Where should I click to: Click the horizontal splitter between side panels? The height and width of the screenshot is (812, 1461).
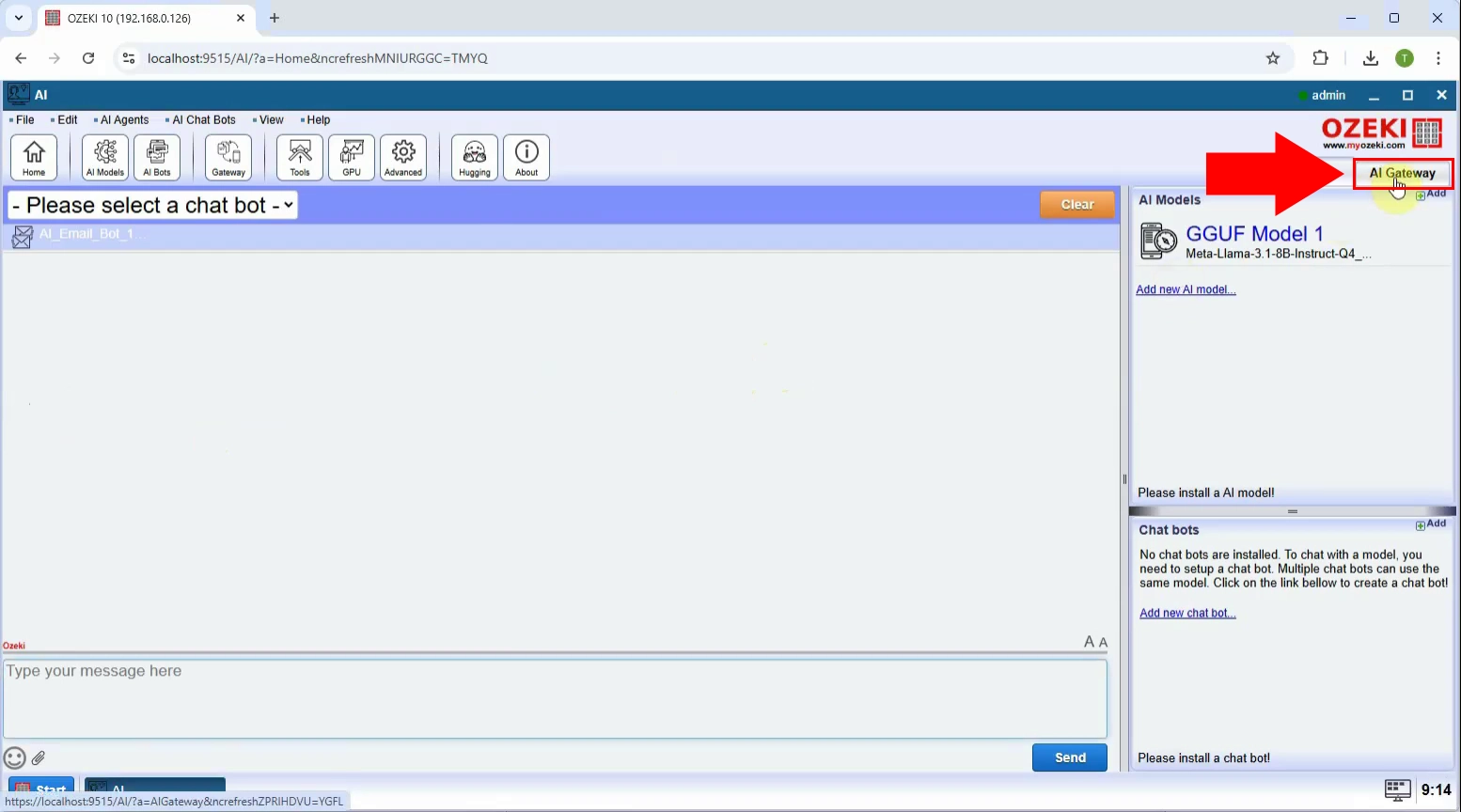click(x=1293, y=511)
